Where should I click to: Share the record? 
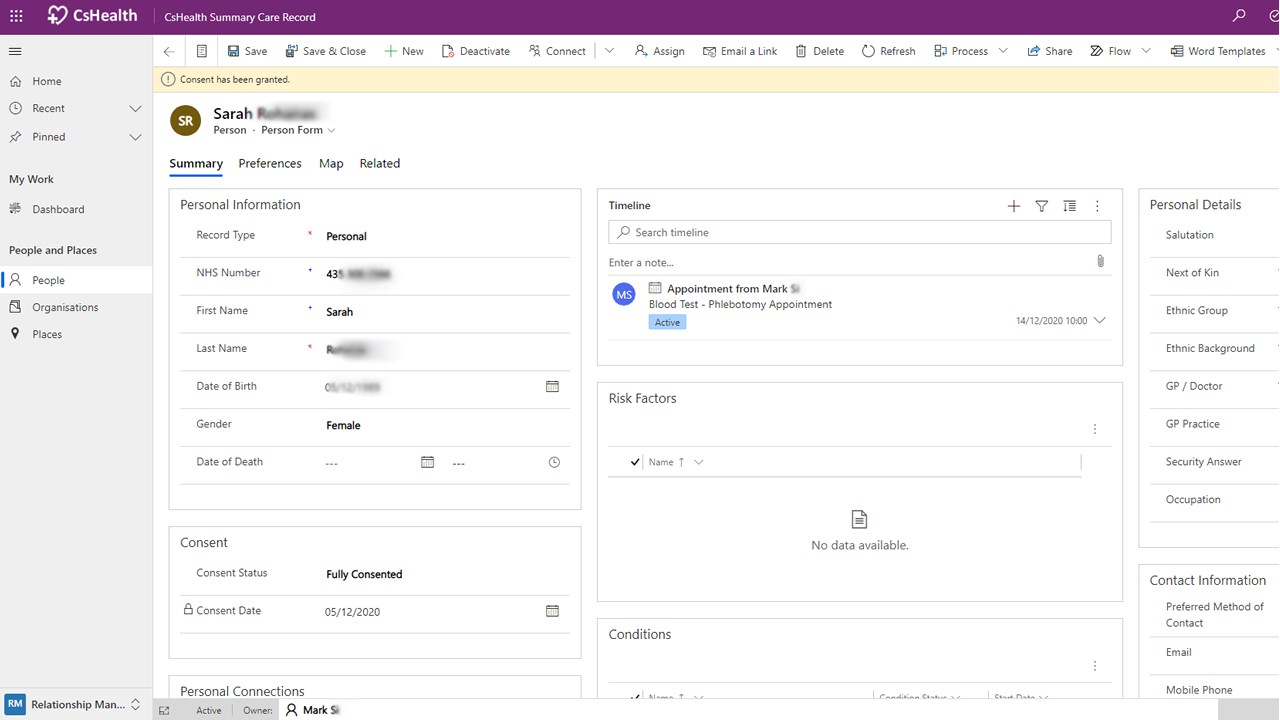1049,51
